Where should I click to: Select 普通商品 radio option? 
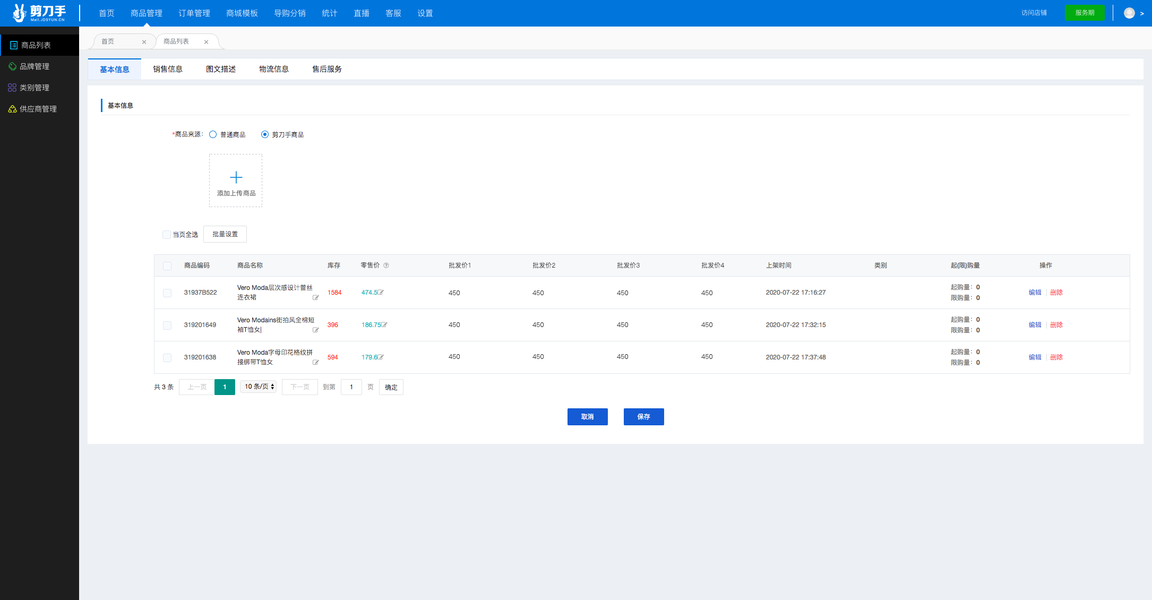(213, 134)
